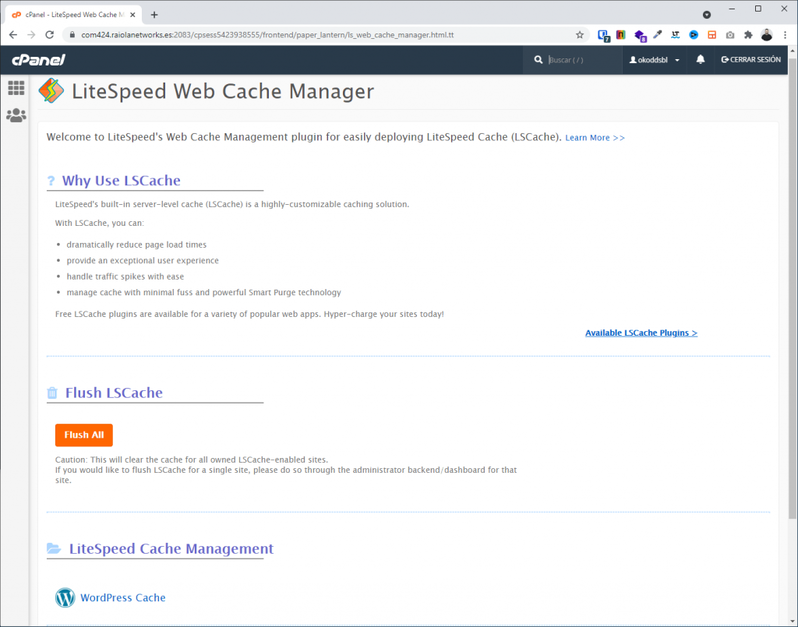Screen dimensions: 798x627
Task: Open the browser Extensions puzzle icon
Action: pos(748,35)
